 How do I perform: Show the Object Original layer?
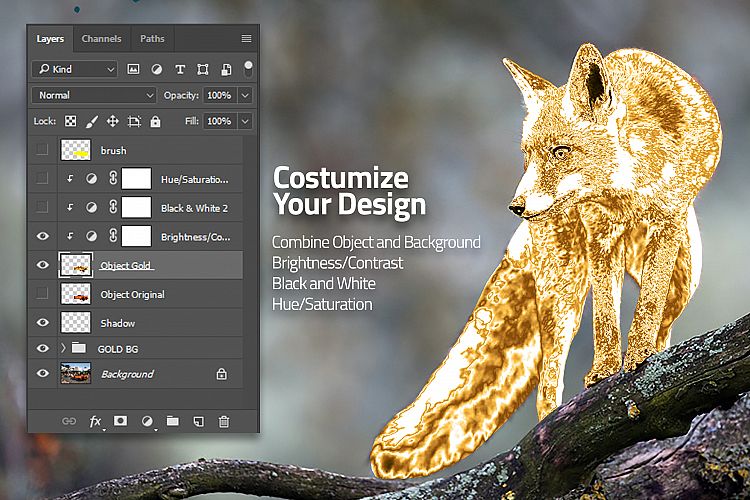[x=42, y=294]
